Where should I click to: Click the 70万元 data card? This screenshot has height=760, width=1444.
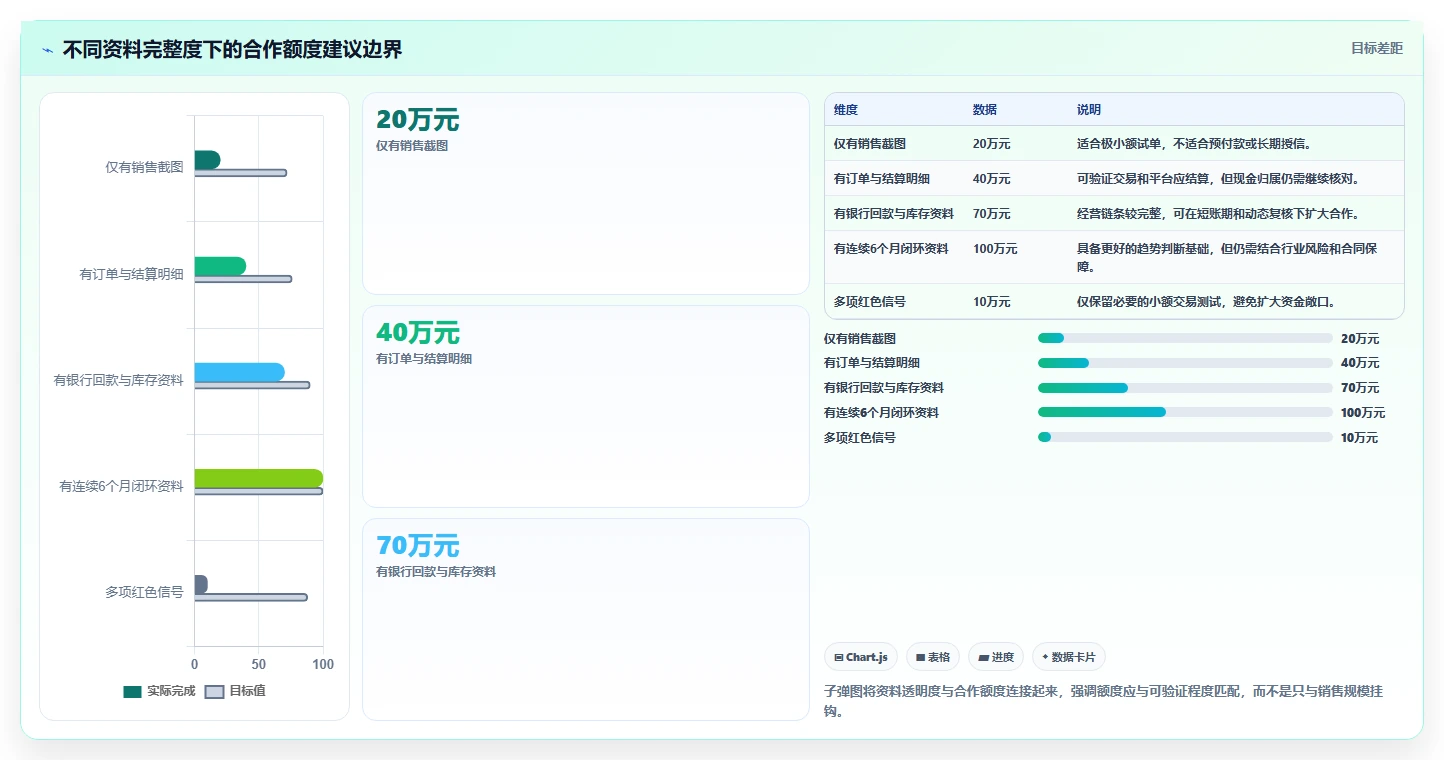coord(585,619)
